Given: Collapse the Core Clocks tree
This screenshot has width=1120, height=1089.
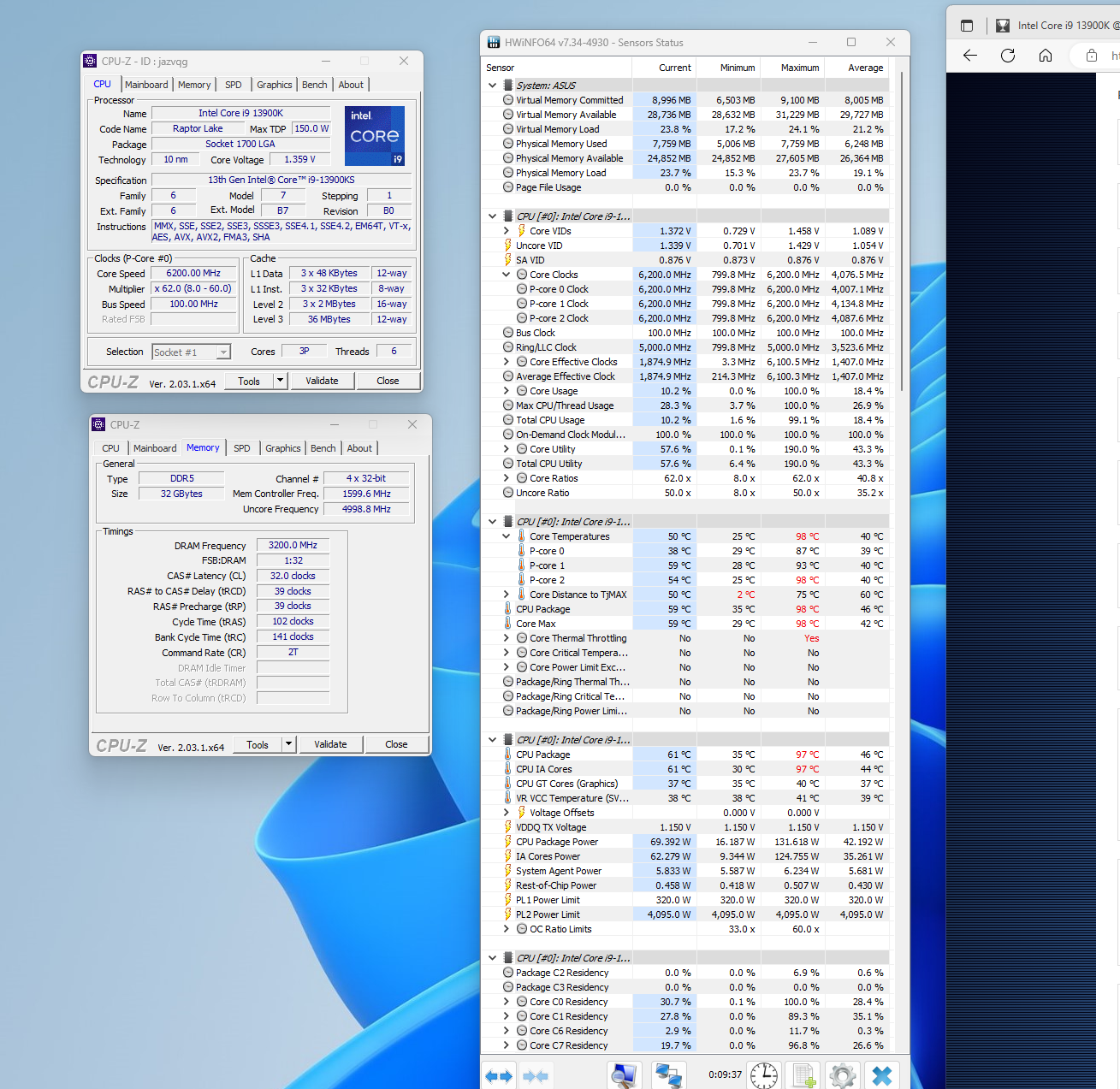Looking at the screenshot, I should point(506,275).
